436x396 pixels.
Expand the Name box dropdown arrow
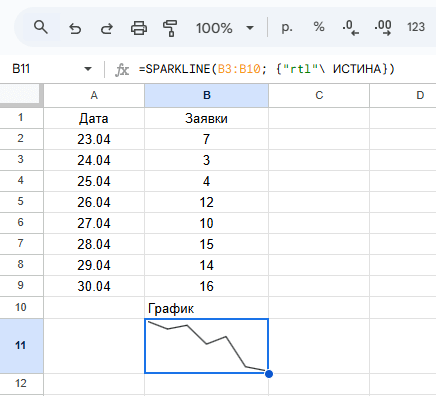(x=88, y=69)
